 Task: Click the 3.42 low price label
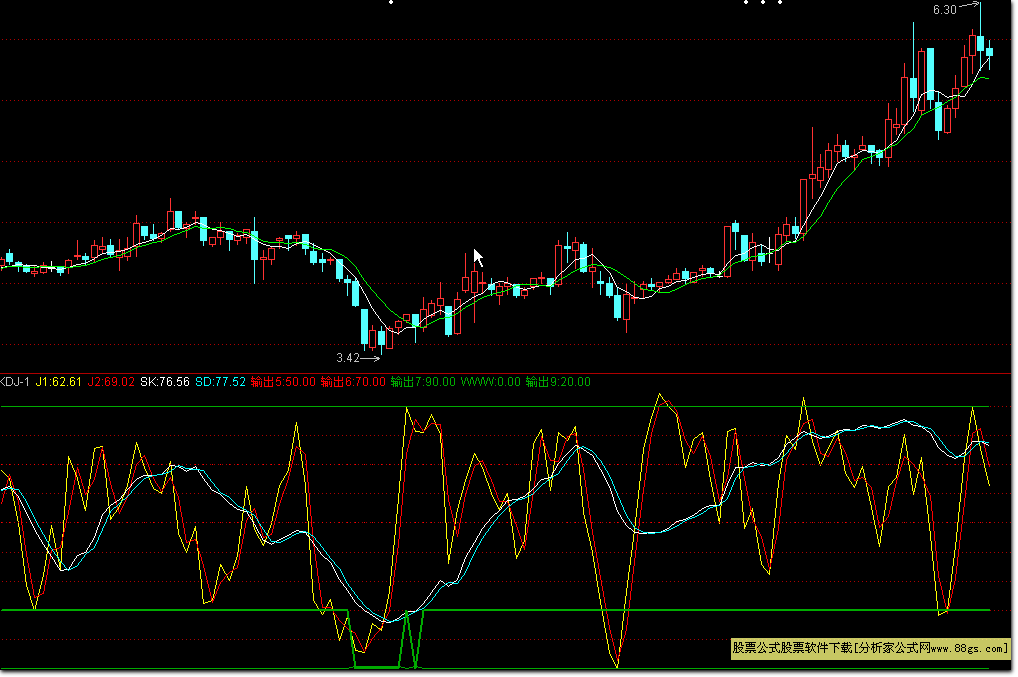pos(348,358)
